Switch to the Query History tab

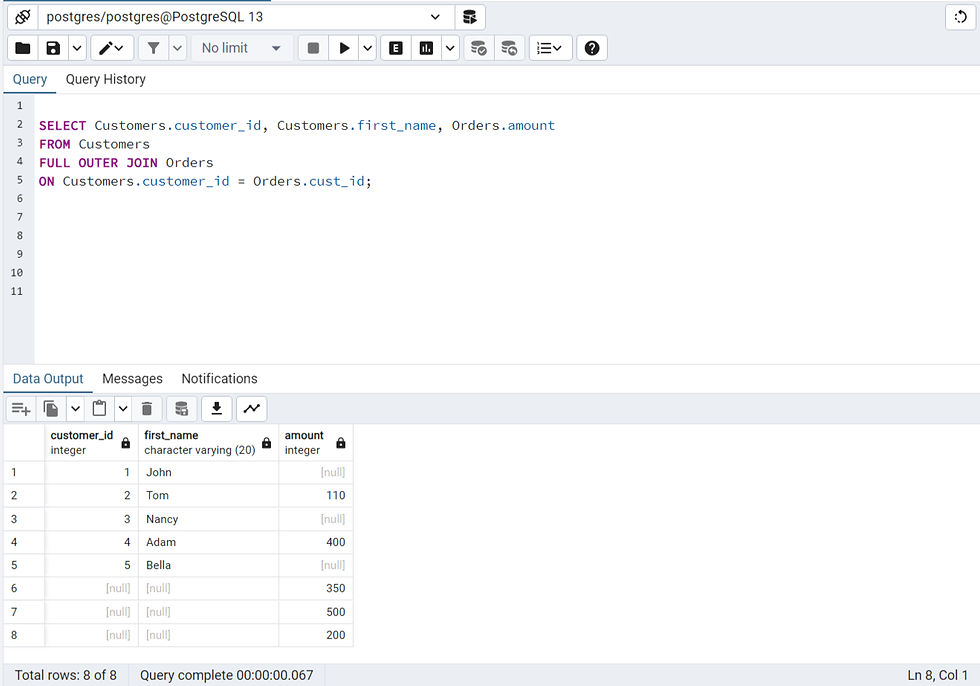click(106, 79)
